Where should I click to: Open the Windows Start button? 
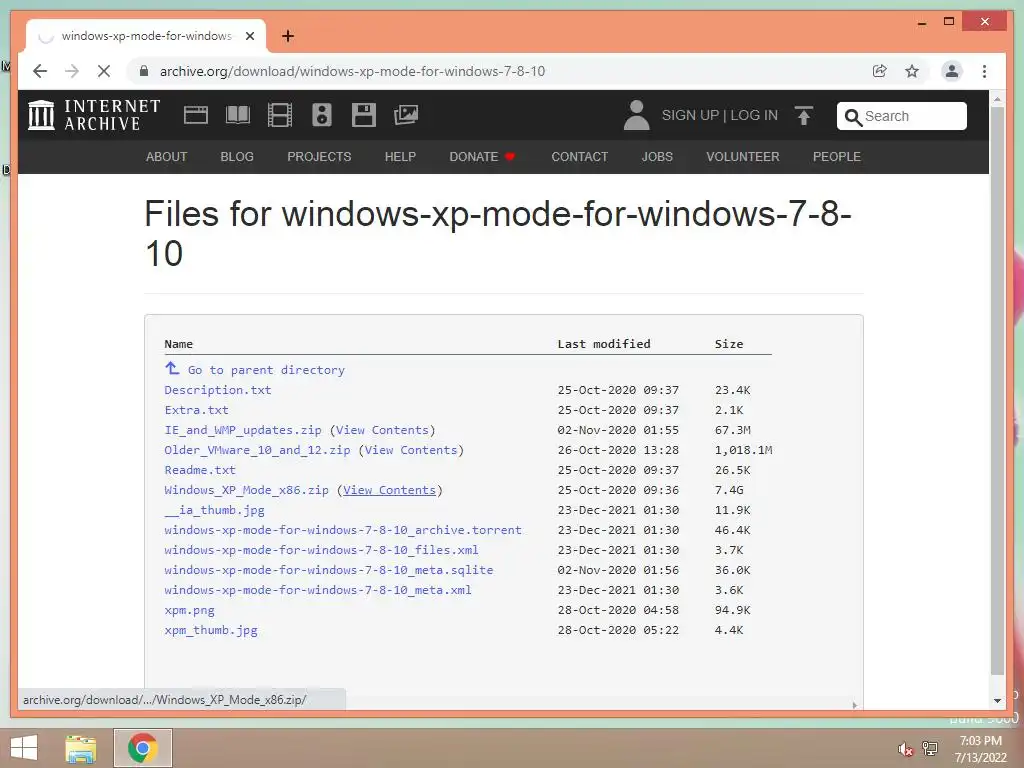pyautogui.click(x=24, y=748)
